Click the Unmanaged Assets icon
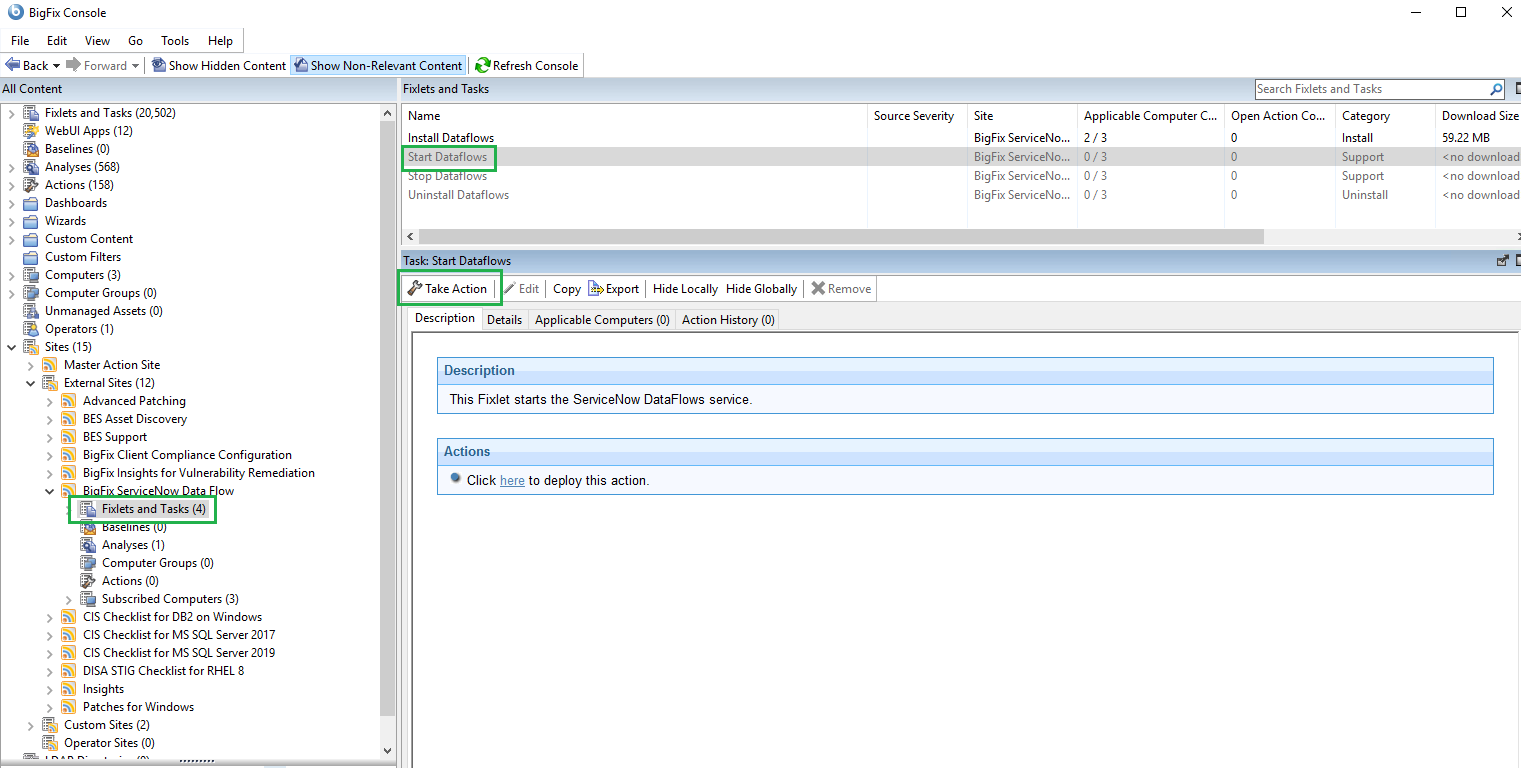Viewport: 1521px width, 768px height. (30, 311)
